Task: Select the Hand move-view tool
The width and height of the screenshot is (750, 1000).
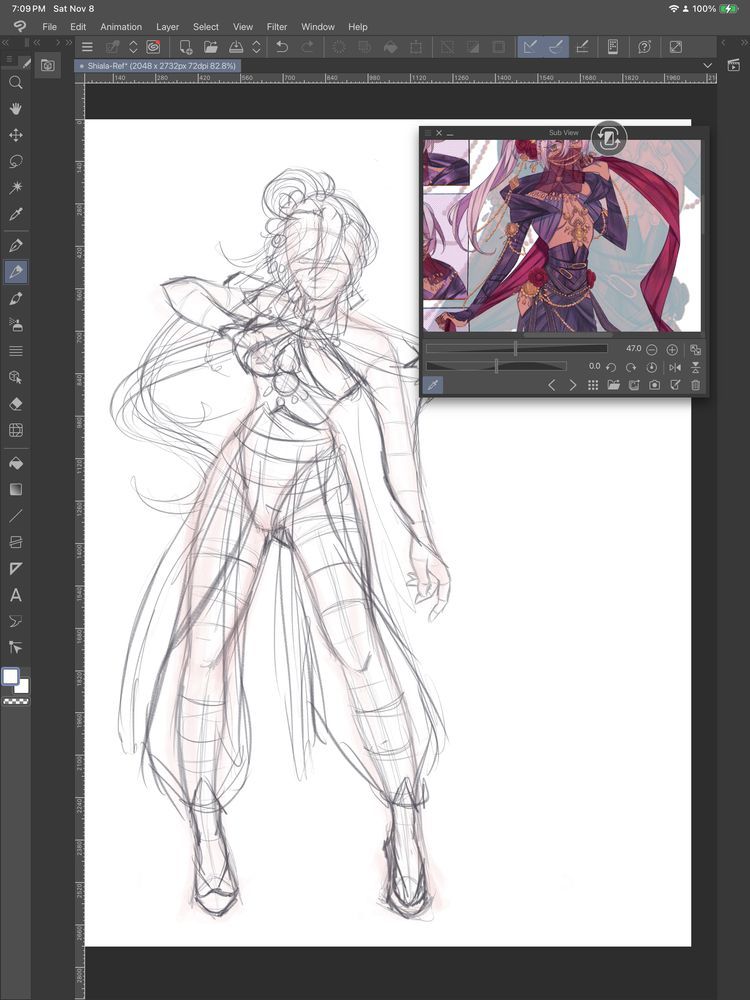Action: click(x=16, y=108)
